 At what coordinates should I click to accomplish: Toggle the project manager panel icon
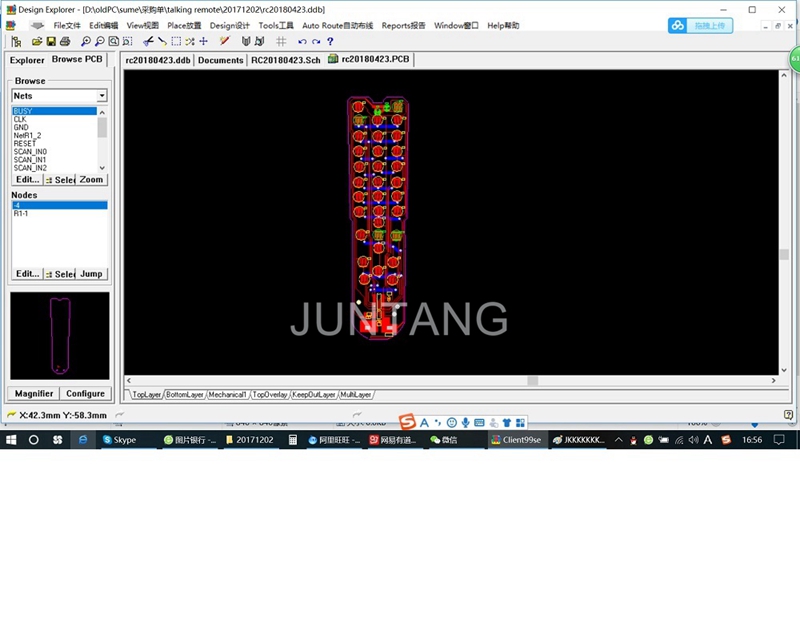[x=16, y=41]
